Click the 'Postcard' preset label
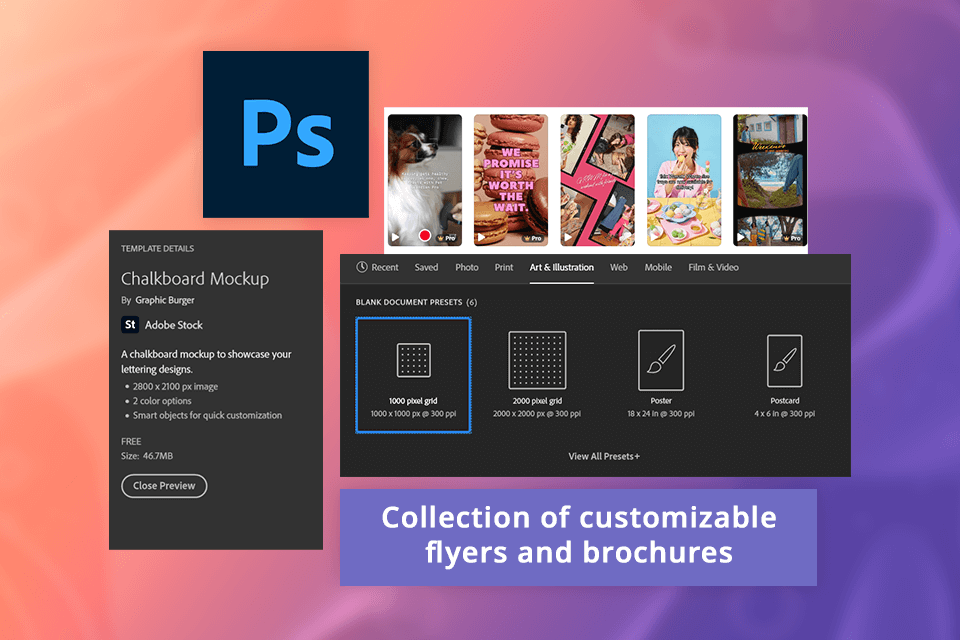The image size is (960, 640). coord(784,401)
